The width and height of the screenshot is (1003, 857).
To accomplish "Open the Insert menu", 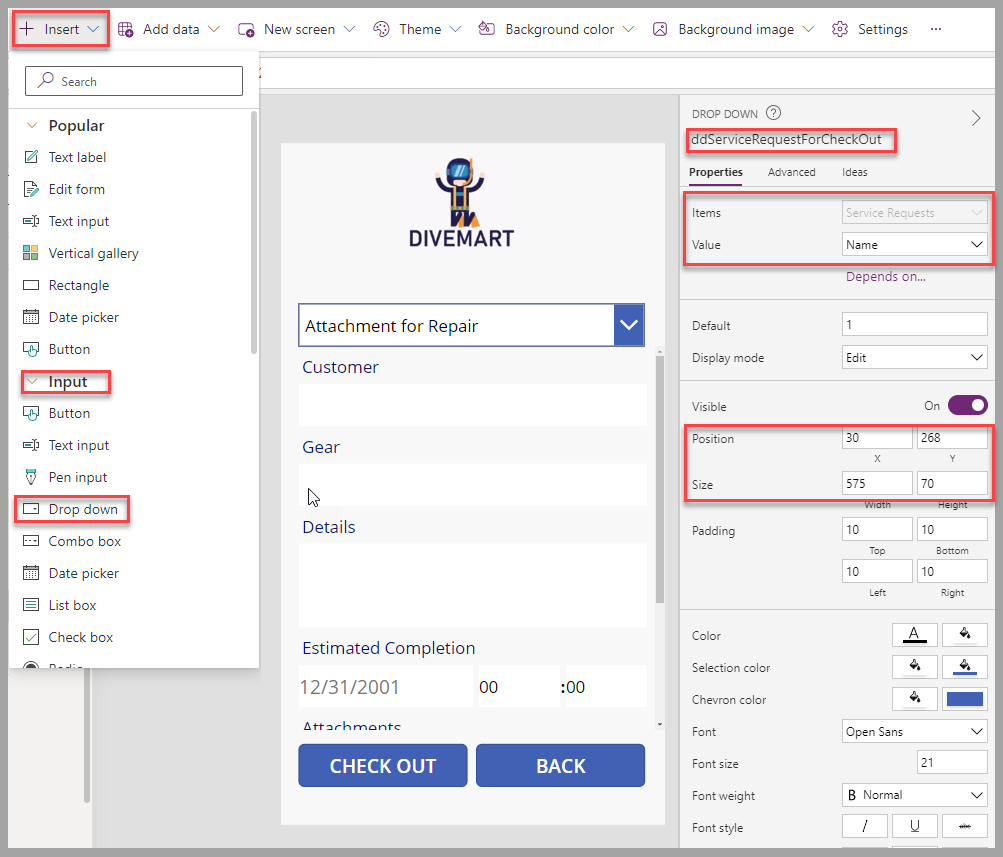I will click(59, 29).
